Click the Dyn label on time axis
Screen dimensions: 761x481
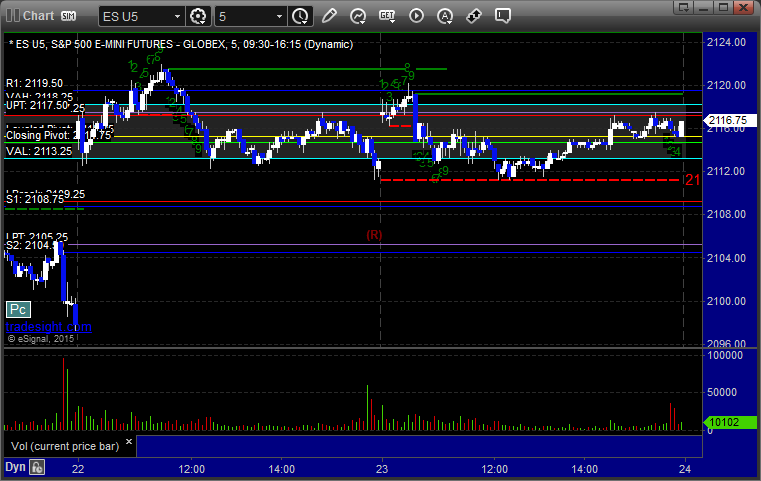point(15,467)
